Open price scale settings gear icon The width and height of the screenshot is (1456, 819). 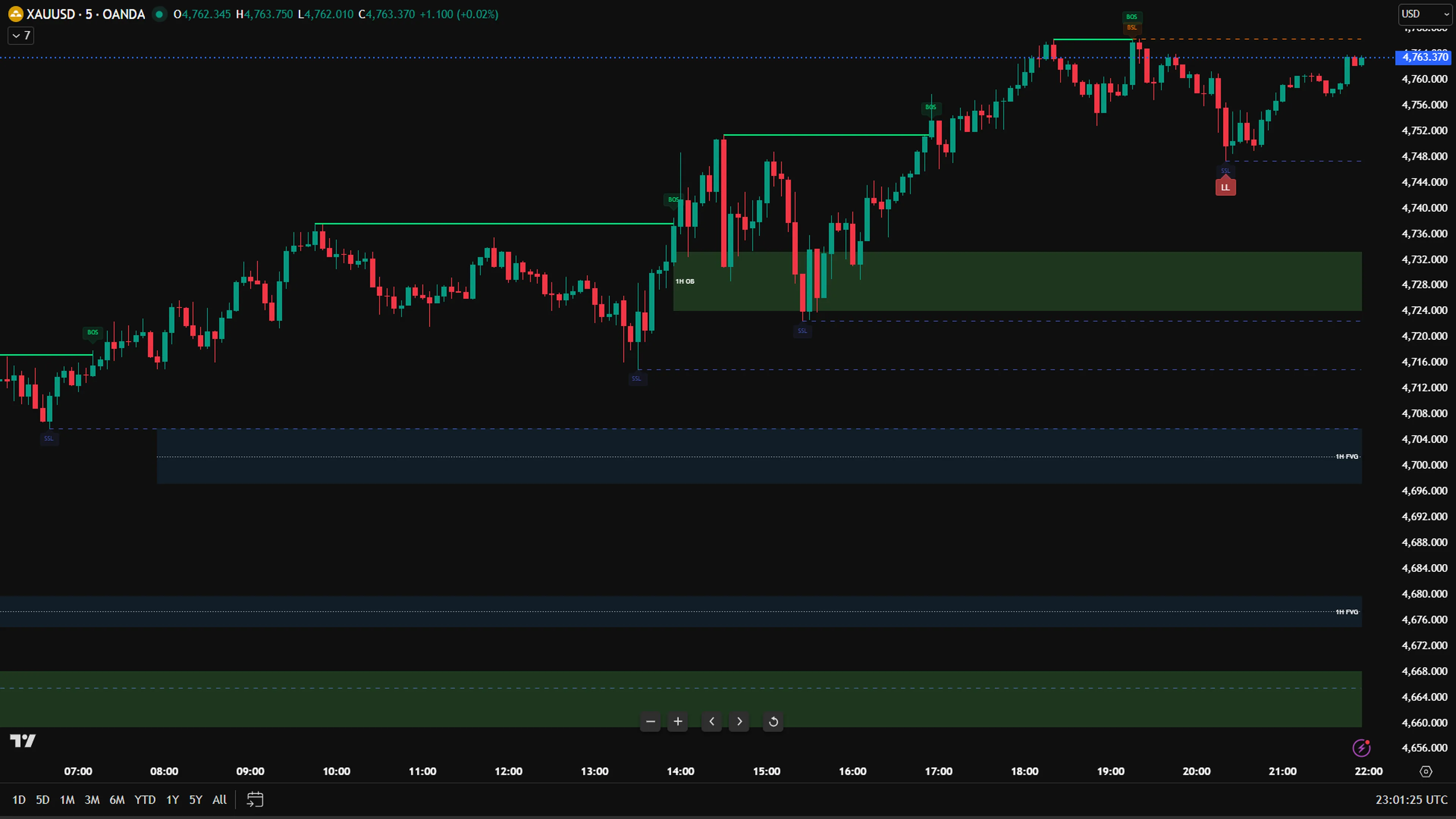pos(1426,772)
